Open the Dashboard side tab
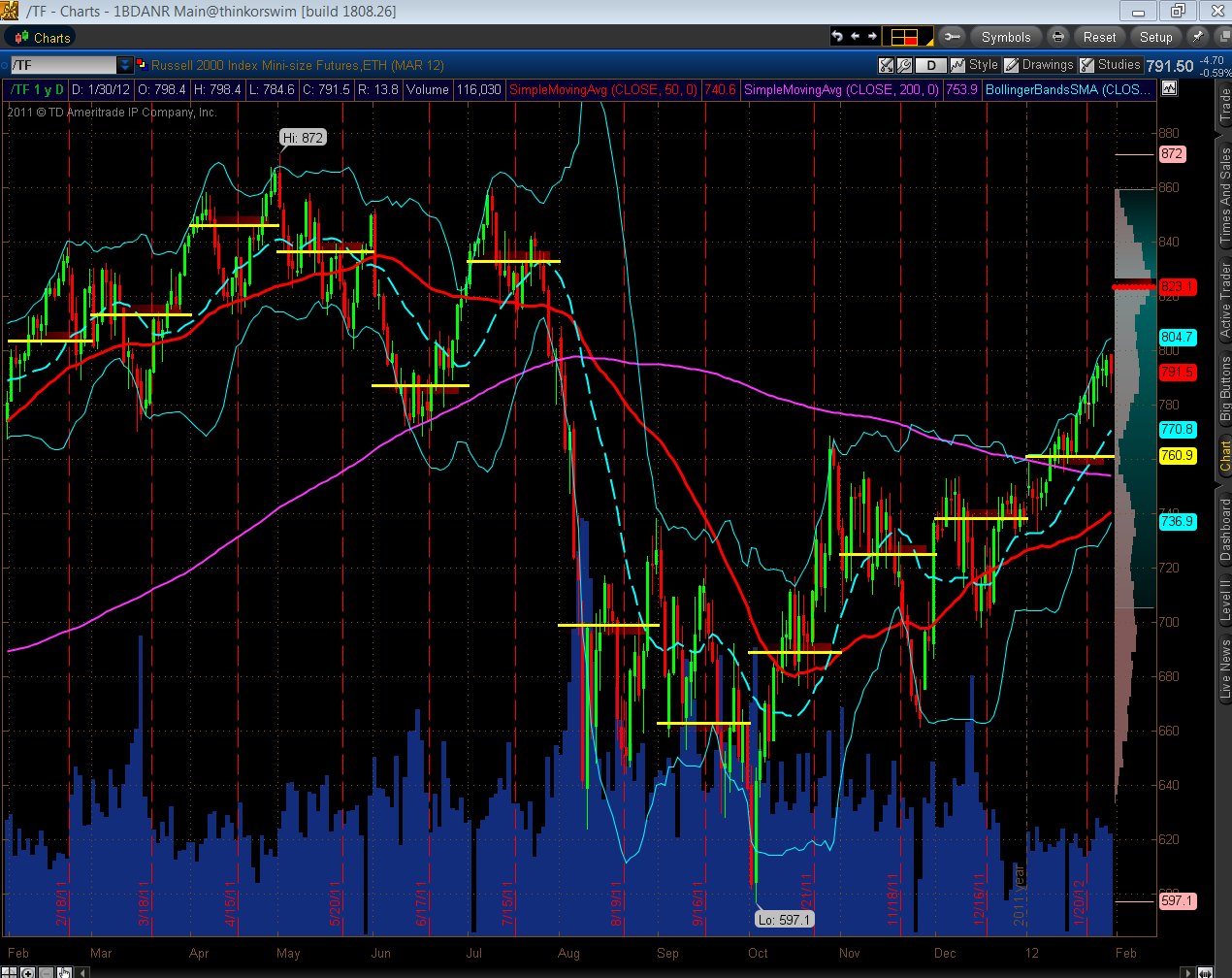1232x978 pixels. point(1224,531)
